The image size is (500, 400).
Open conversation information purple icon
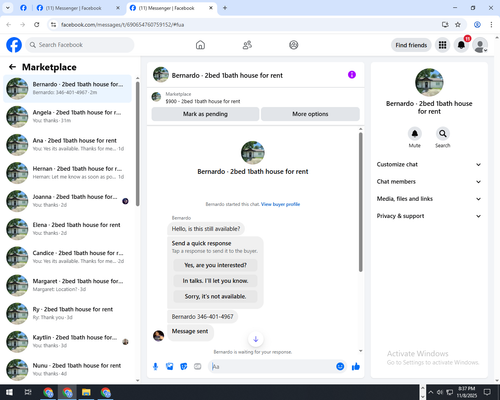click(352, 75)
